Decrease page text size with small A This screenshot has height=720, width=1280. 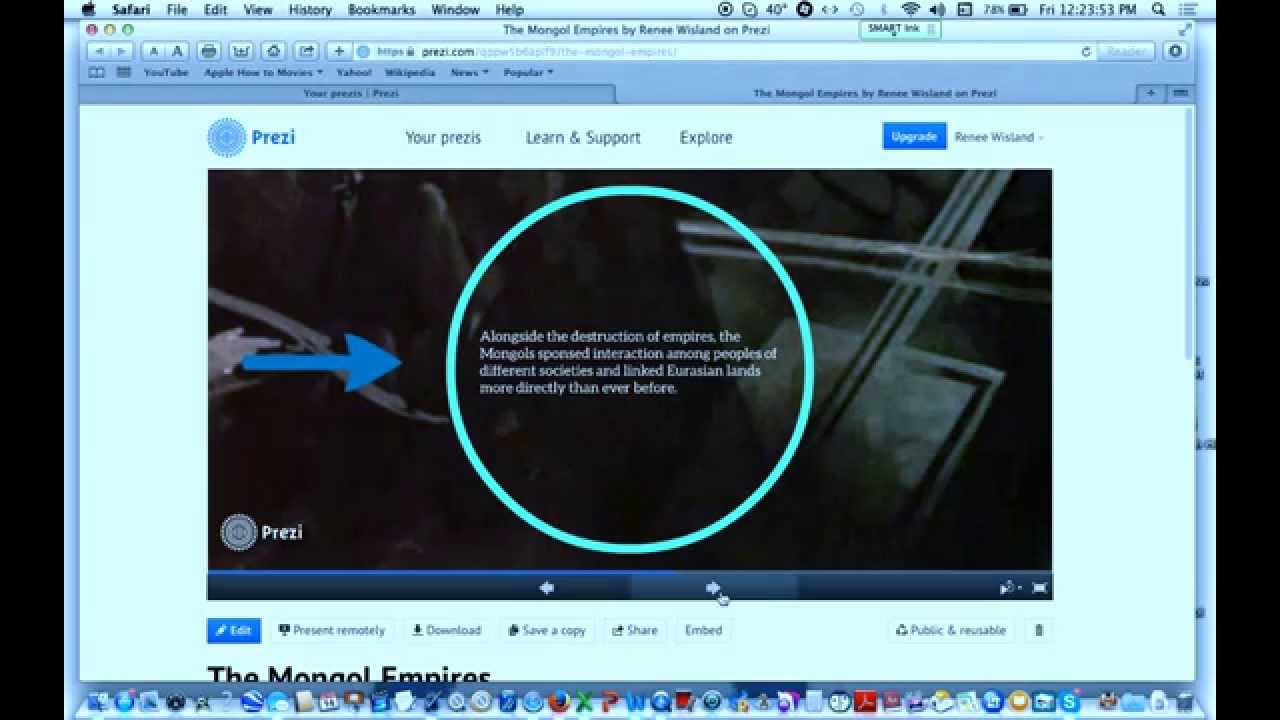pyautogui.click(x=154, y=51)
